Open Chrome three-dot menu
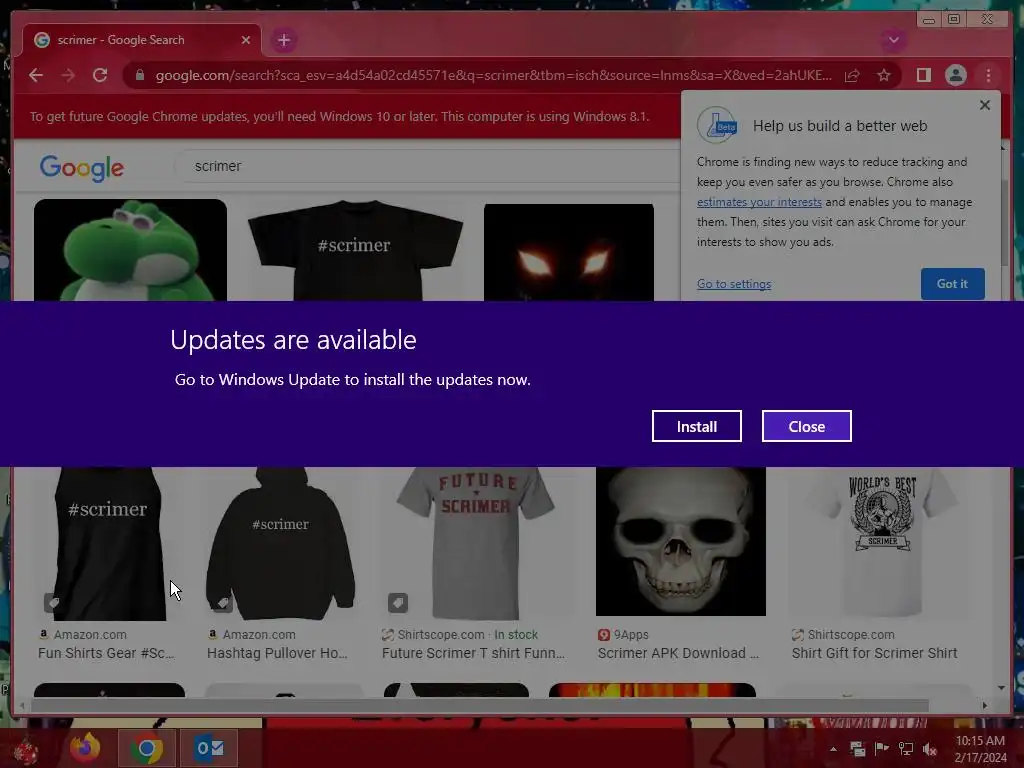The height and width of the screenshot is (768, 1024). (988, 76)
